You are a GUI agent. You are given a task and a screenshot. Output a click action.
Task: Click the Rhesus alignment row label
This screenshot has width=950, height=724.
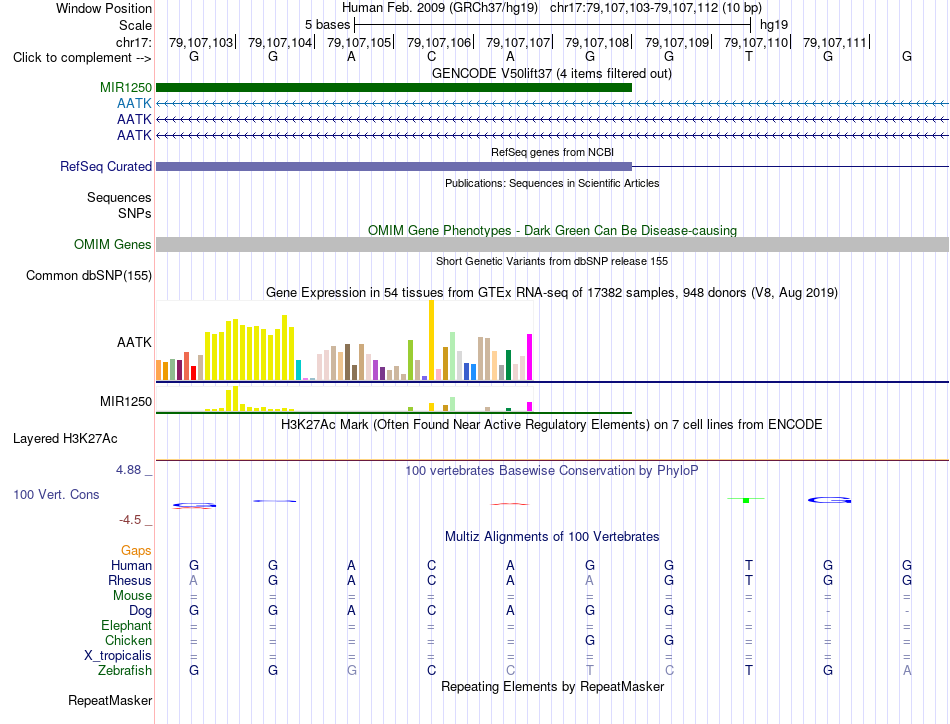coord(130,580)
